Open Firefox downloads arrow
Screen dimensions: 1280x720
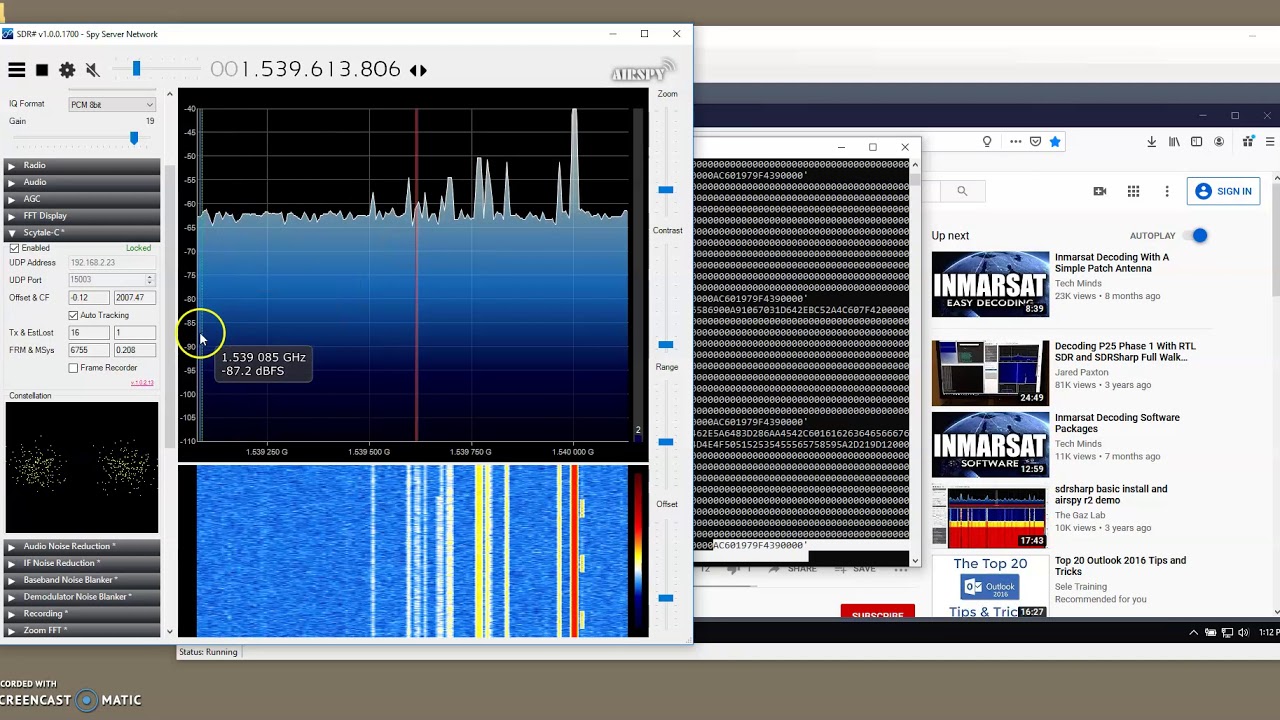click(1152, 142)
